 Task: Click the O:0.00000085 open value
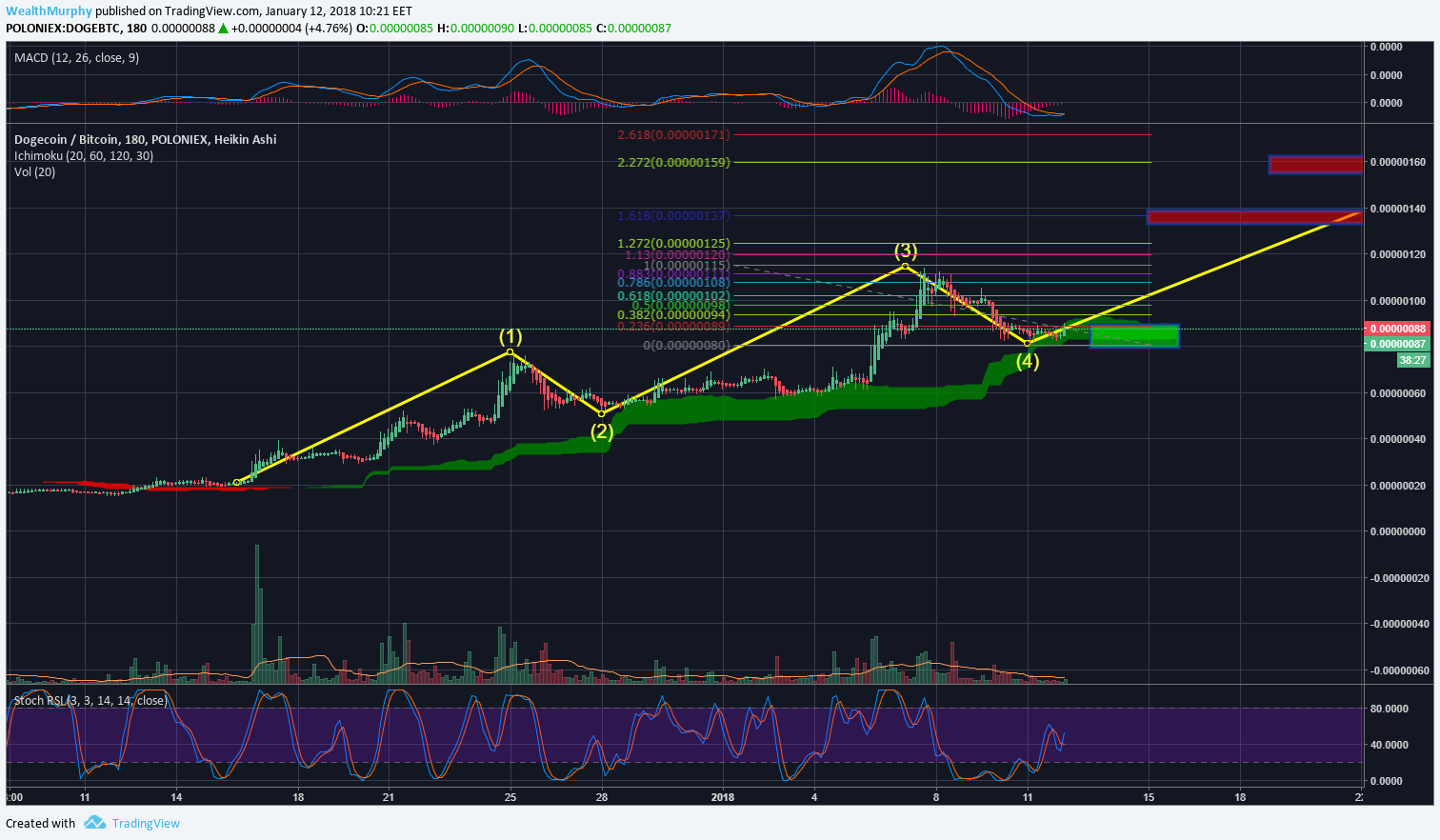(x=394, y=28)
